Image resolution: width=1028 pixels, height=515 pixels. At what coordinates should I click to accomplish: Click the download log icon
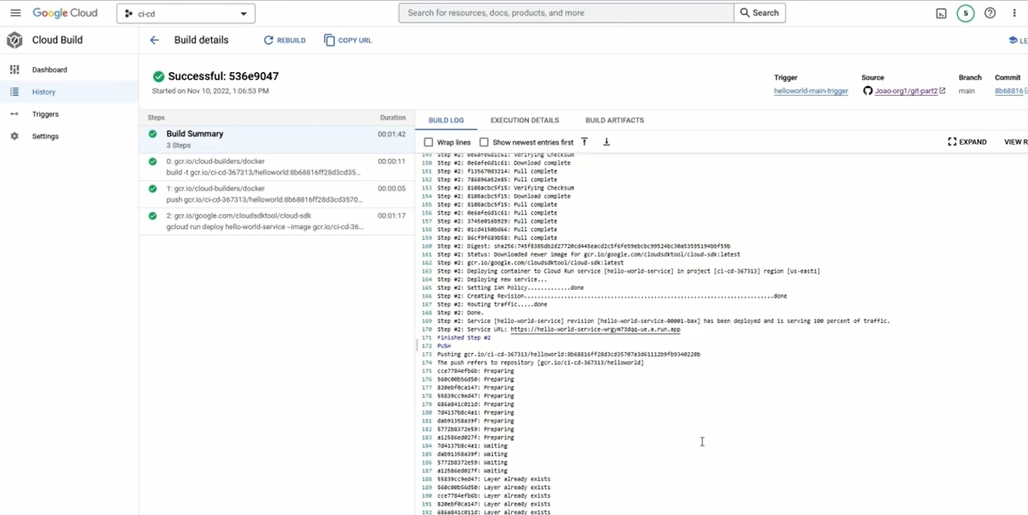coord(606,142)
